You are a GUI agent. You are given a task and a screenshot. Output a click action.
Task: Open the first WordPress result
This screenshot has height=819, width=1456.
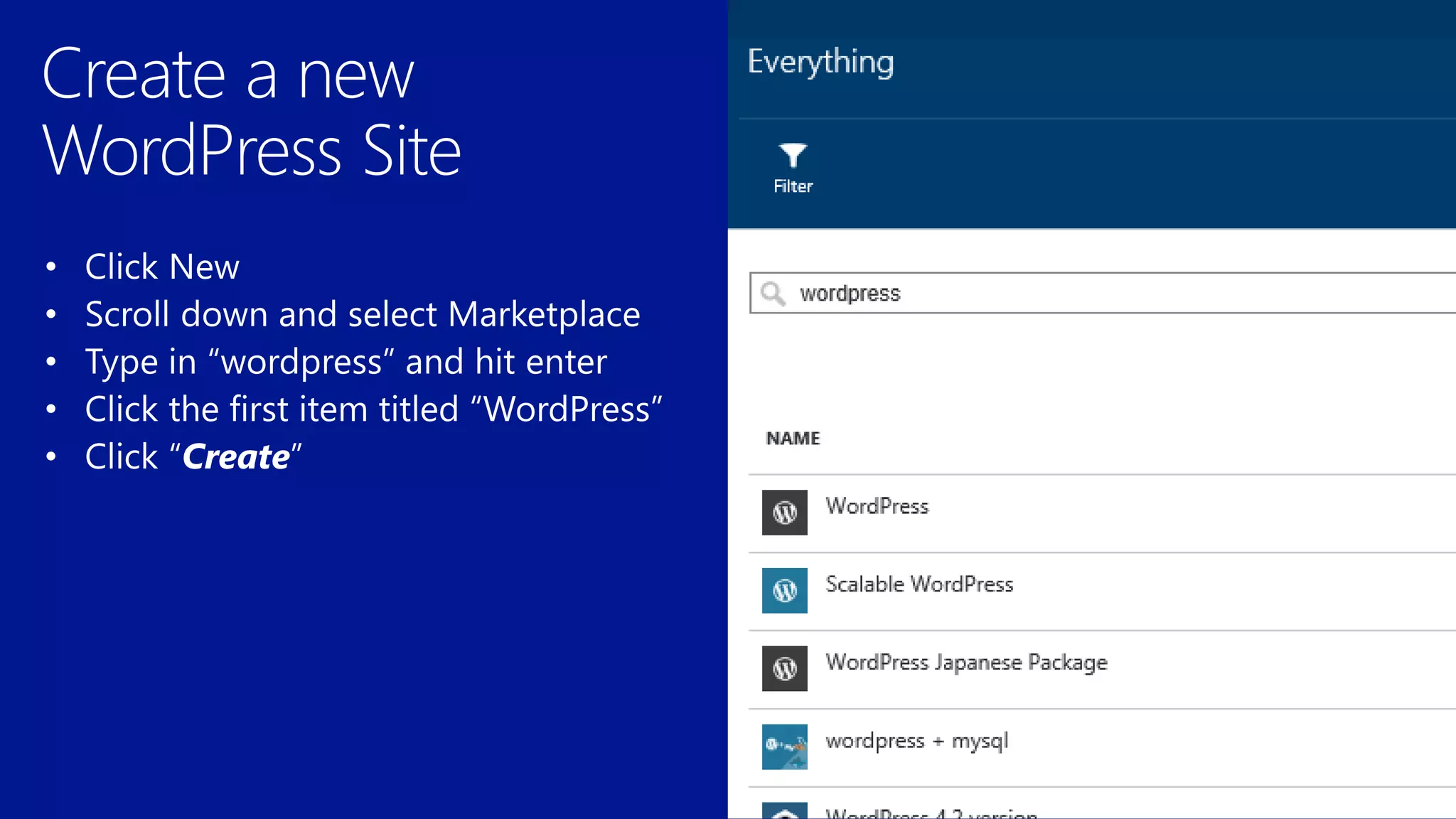[x=877, y=506]
